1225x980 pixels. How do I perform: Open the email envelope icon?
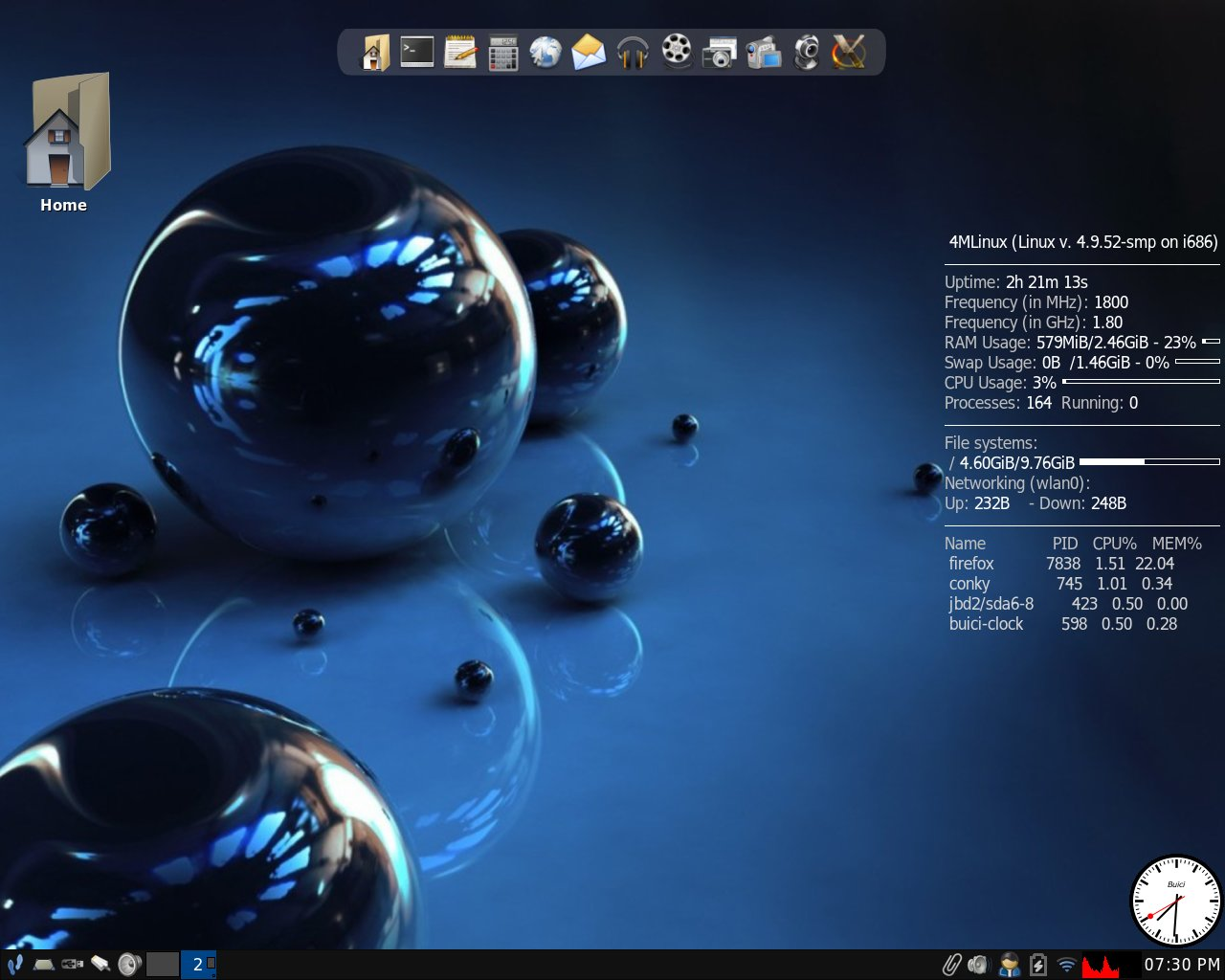tap(589, 52)
